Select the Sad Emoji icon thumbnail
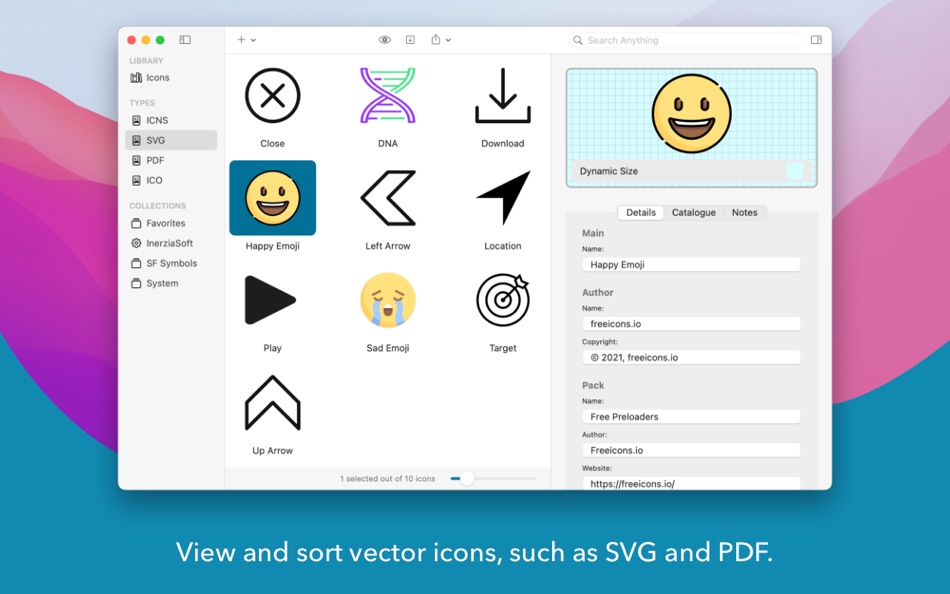Screen dimensions: 950x594 click(388, 300)
